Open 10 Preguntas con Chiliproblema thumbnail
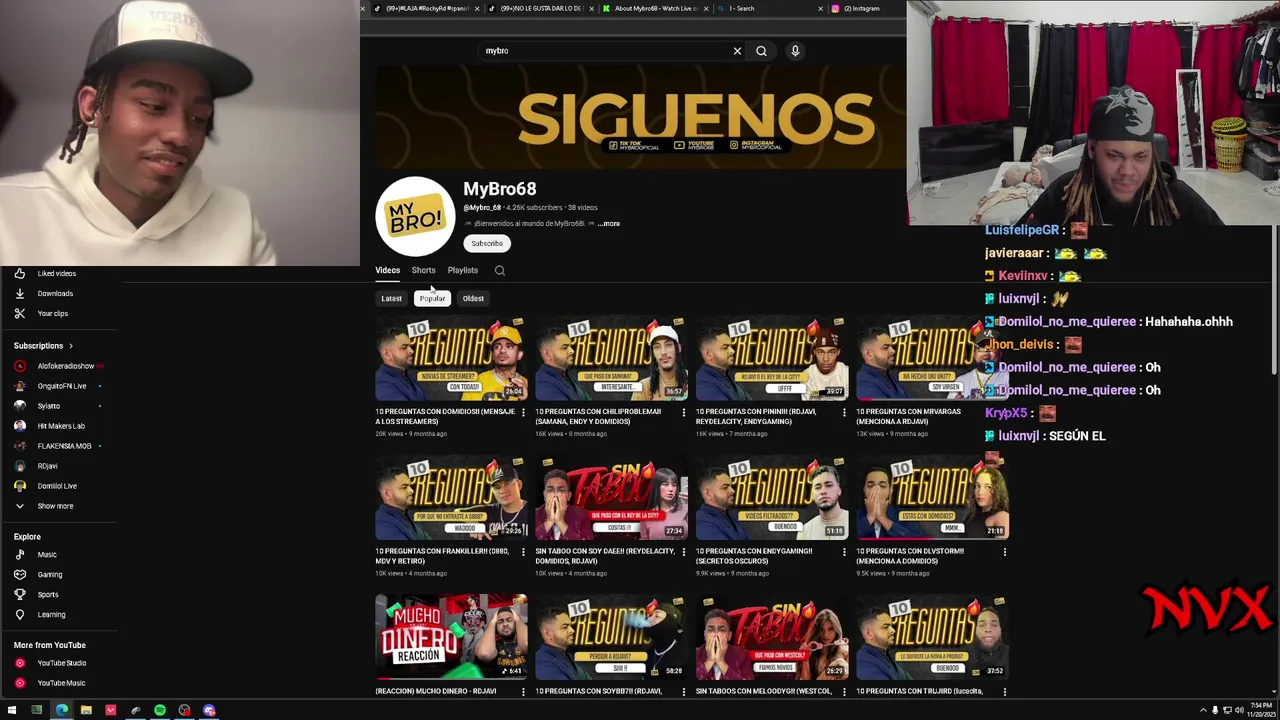 [x=611, y=358]
